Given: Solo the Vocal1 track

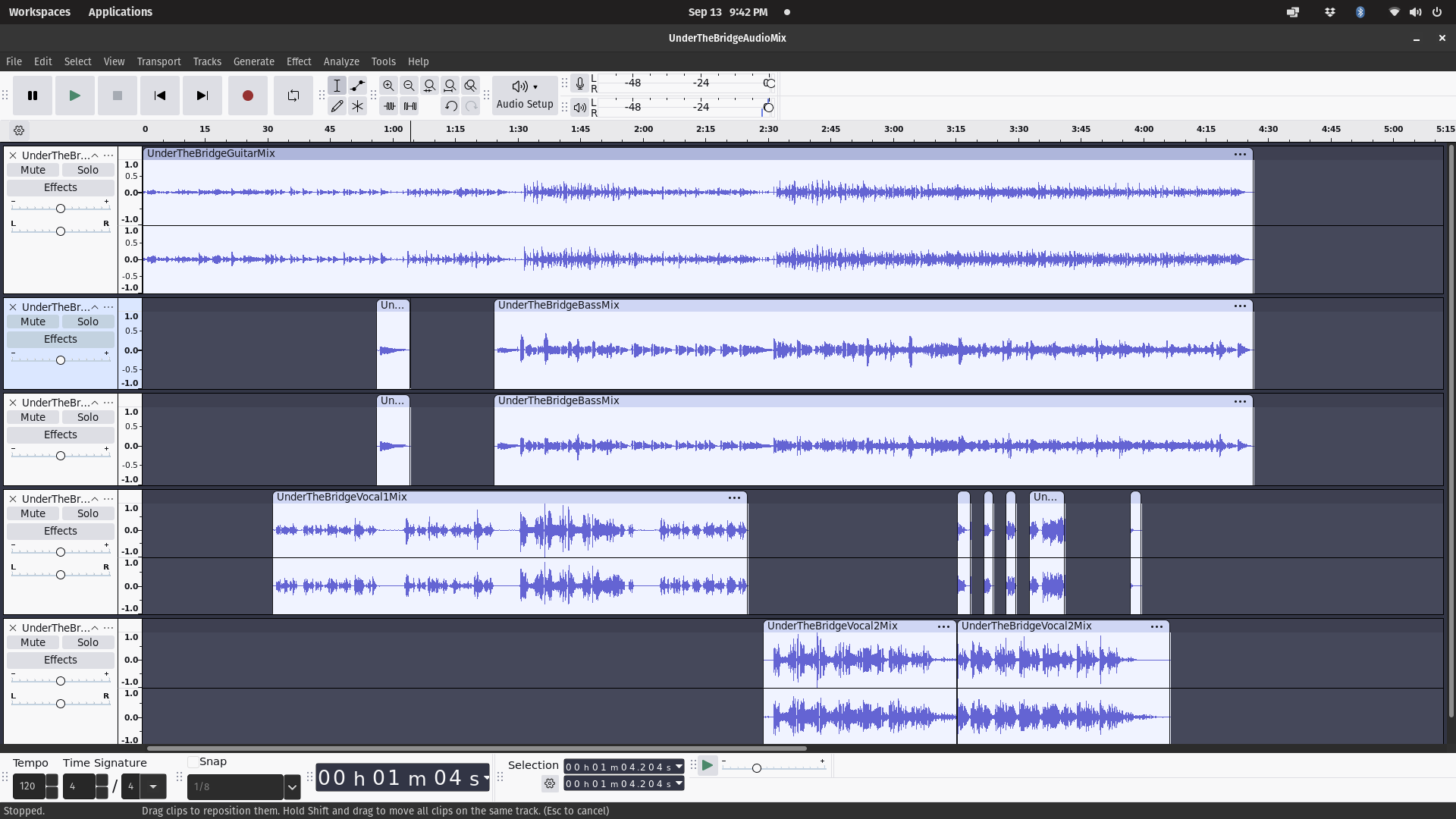Looking at the screenshot, I should coord(88,513).
